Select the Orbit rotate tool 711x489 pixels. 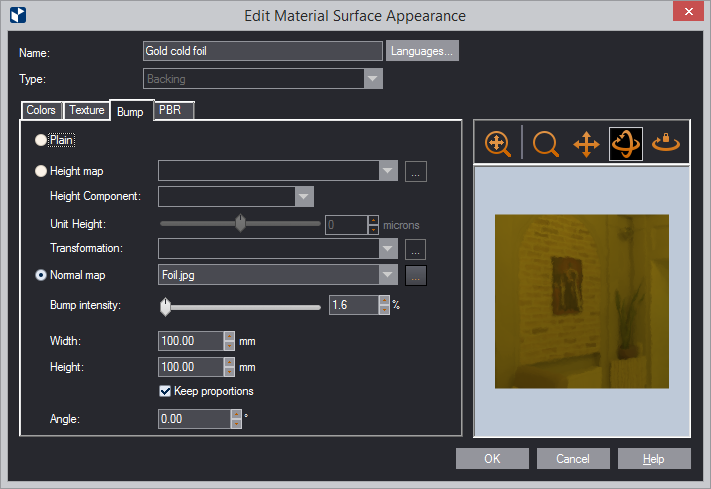pos(626,144)
